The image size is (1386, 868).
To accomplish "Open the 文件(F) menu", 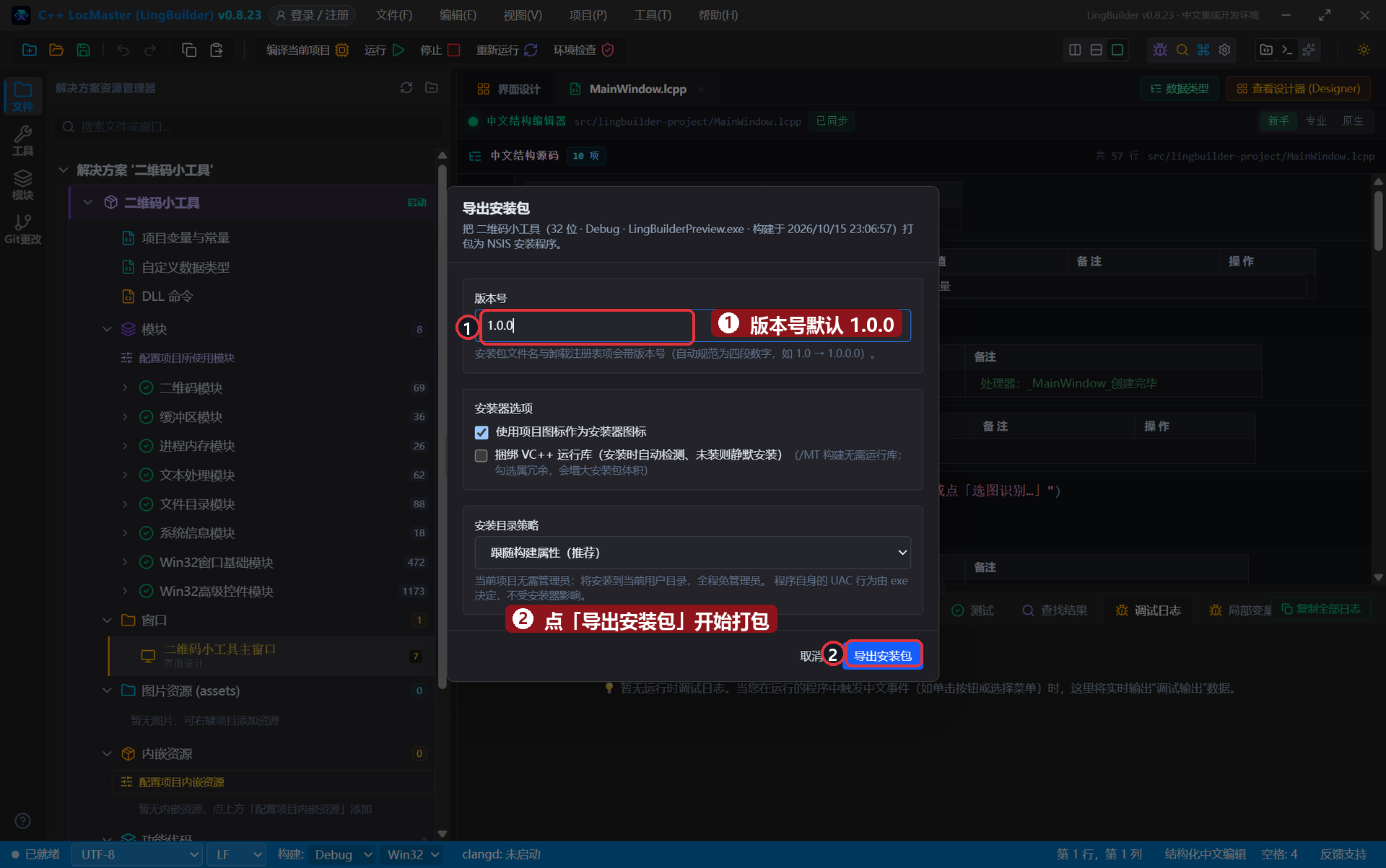I will coord(394,15).
